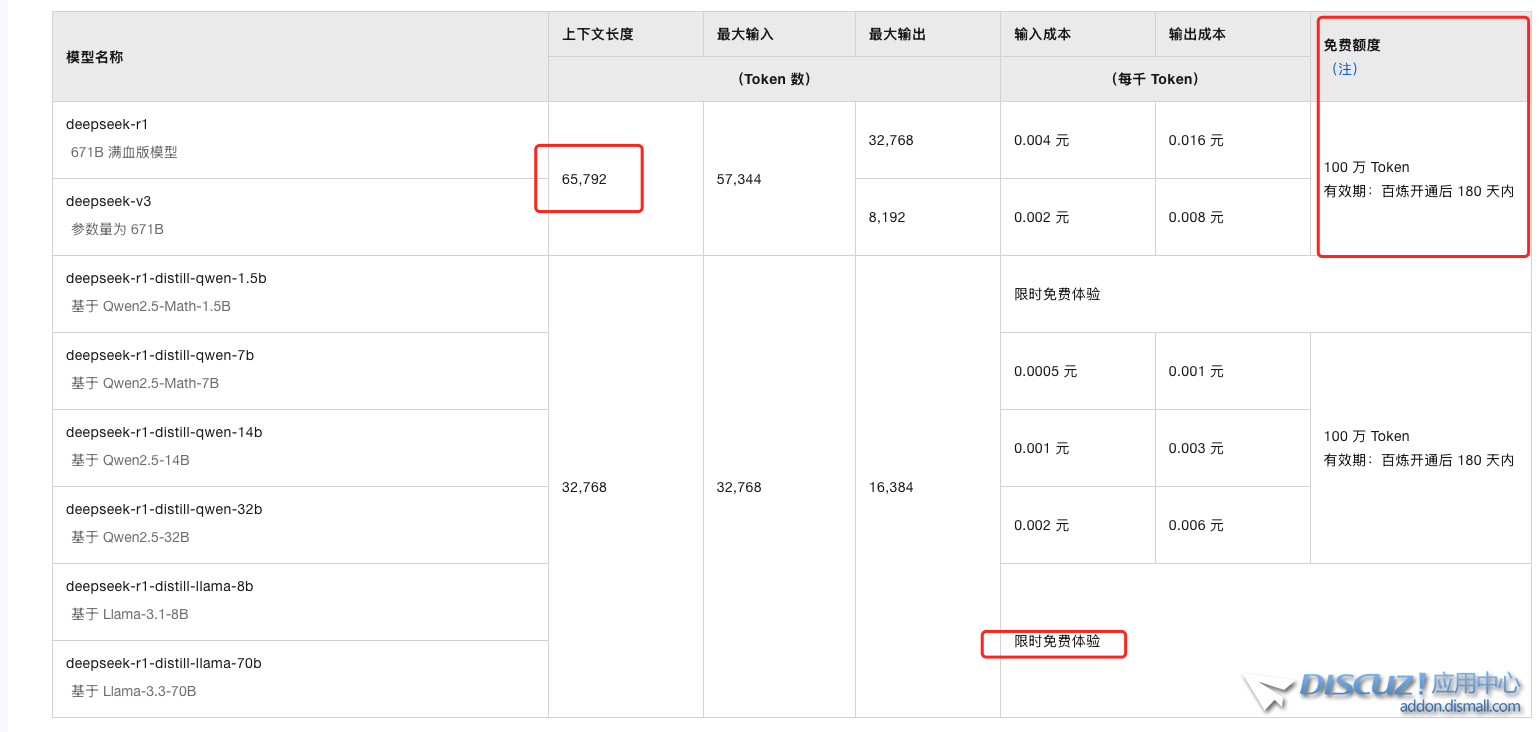
Task: Select the 最大输出 column header
Action: (x=897, y=34)
